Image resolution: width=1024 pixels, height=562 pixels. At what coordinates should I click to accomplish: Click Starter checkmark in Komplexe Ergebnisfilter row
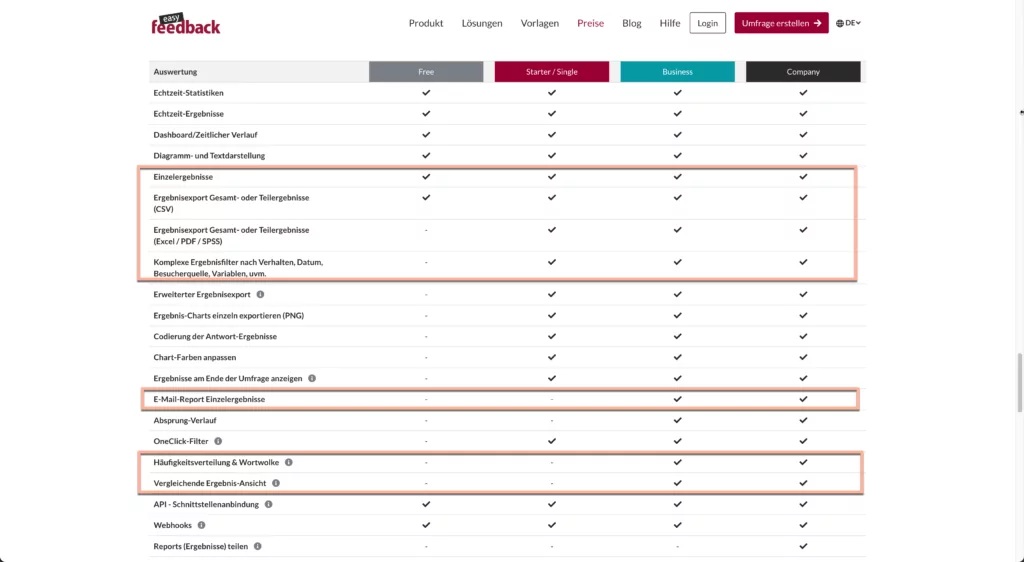click(x=552, y=262)
